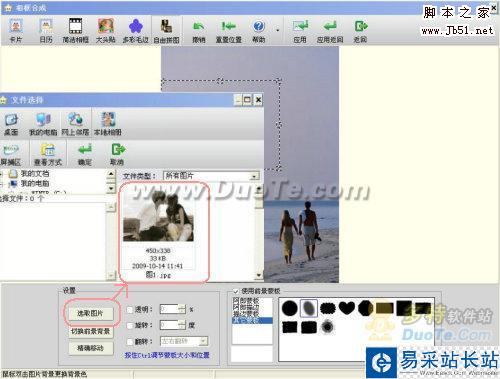Viewport: 500px width, 379px height.
Task: Enable the 透明 transparency checkbox
Action: pyautogui.click(x=130, y=309)
